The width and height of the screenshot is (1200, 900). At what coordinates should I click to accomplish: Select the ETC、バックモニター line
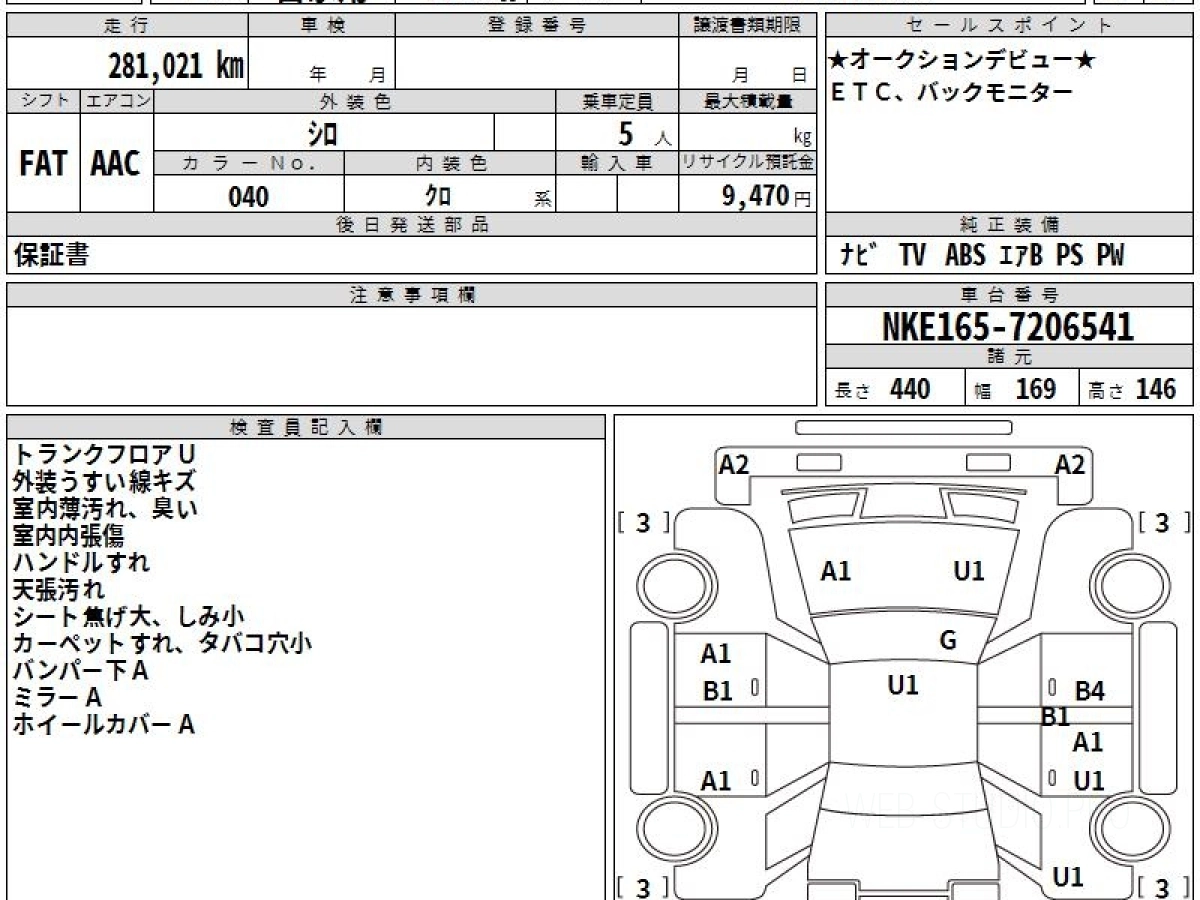point(951,93)
